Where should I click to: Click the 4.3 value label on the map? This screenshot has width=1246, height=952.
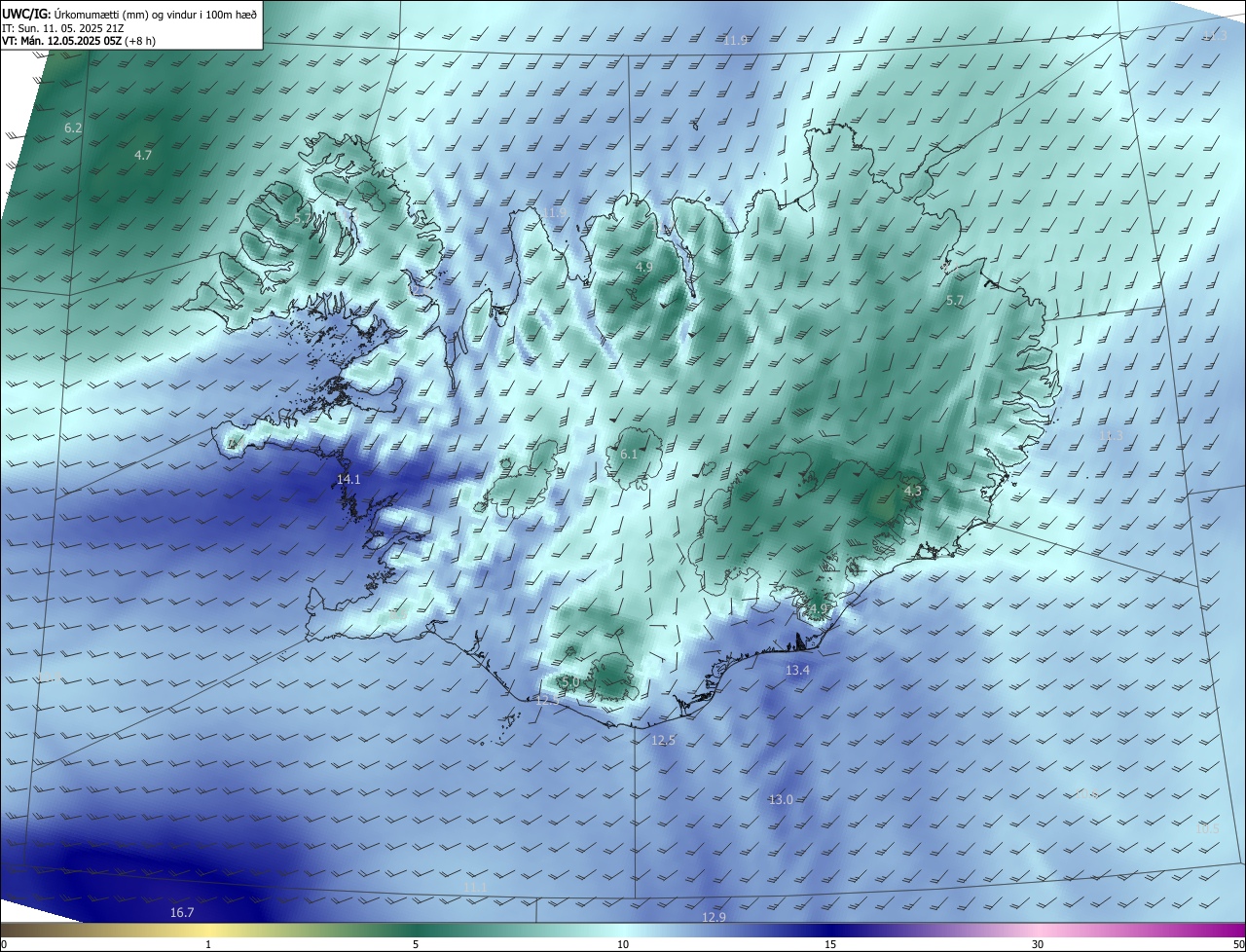tap(912, 492)
